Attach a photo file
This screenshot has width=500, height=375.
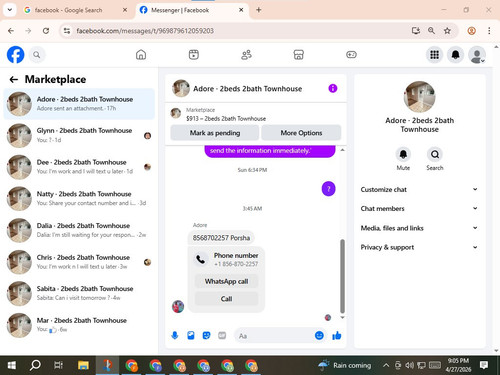[191, 335]
